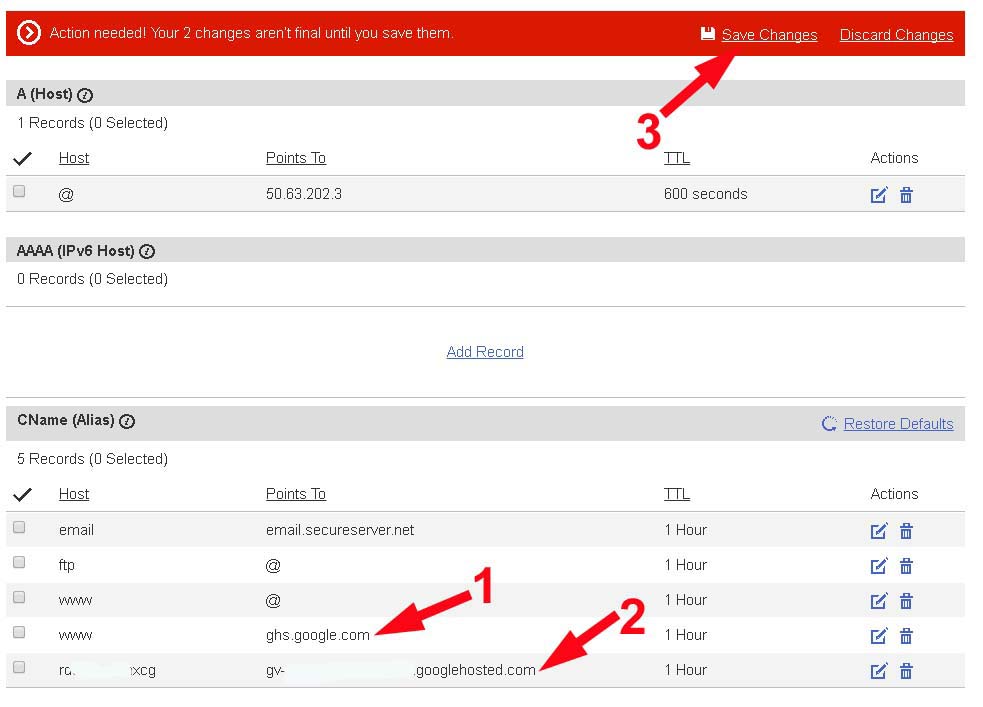Edit the A record pointing to 50.63.202.3
This screenshot has height=707, width=983.
click(x=879, y=195)
